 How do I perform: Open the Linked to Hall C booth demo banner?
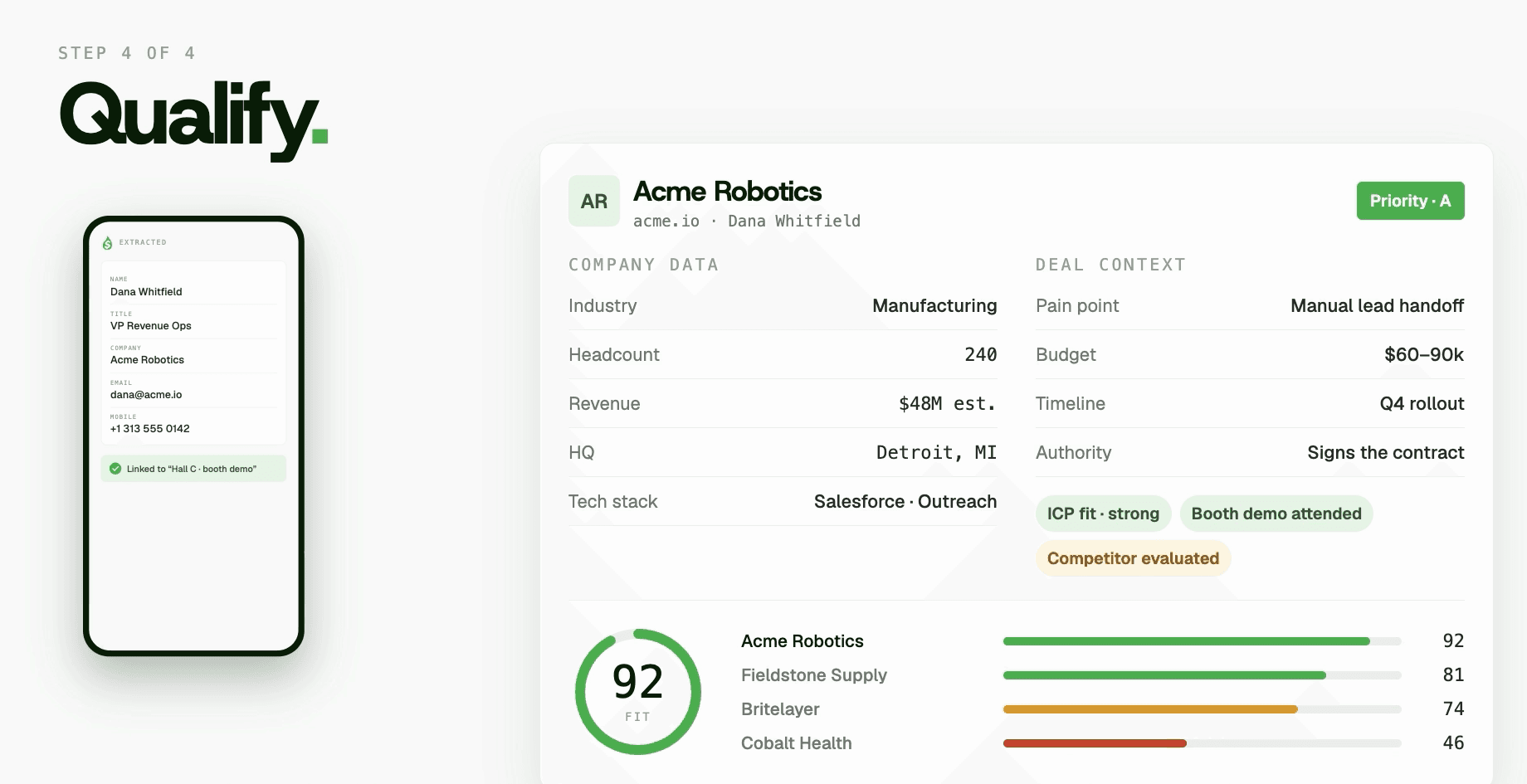point(193,469)
